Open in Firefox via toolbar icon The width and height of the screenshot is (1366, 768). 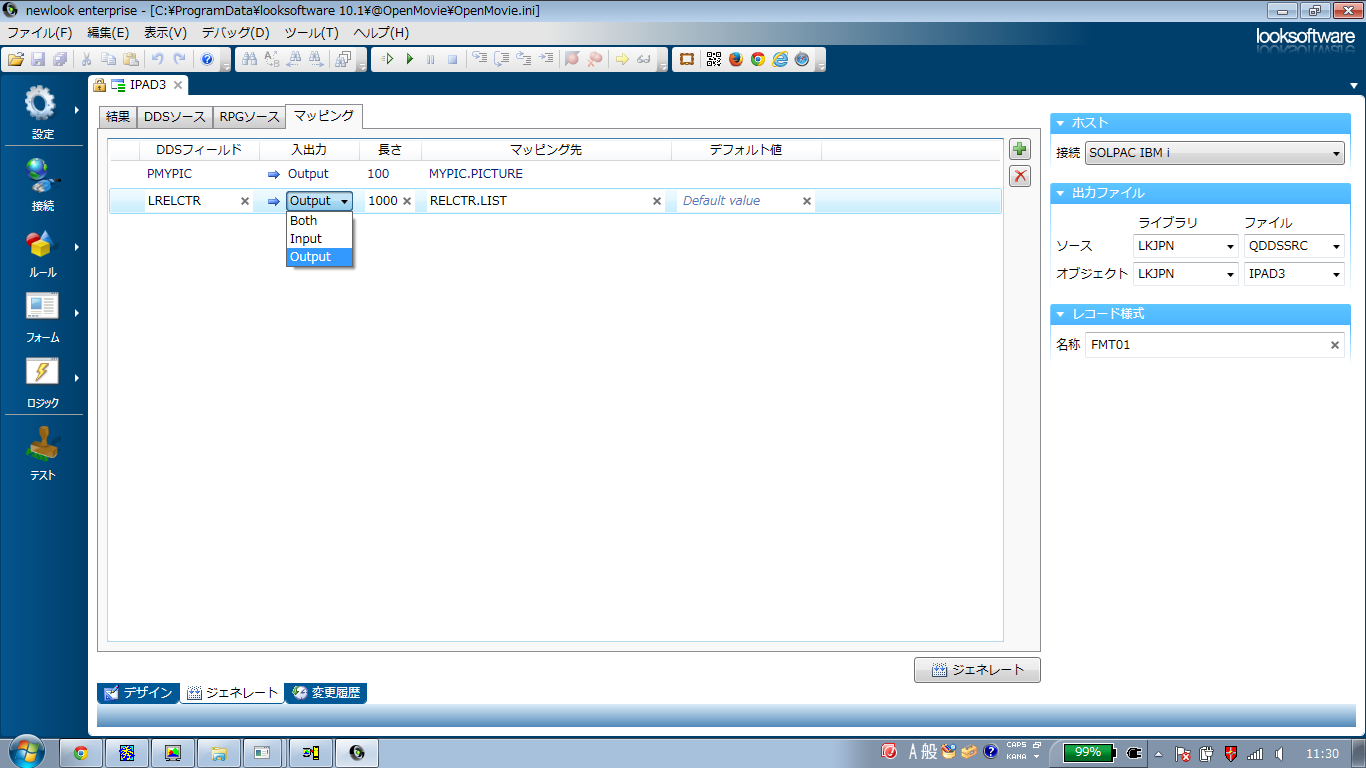pyautogui.click(x=736, y=59)
